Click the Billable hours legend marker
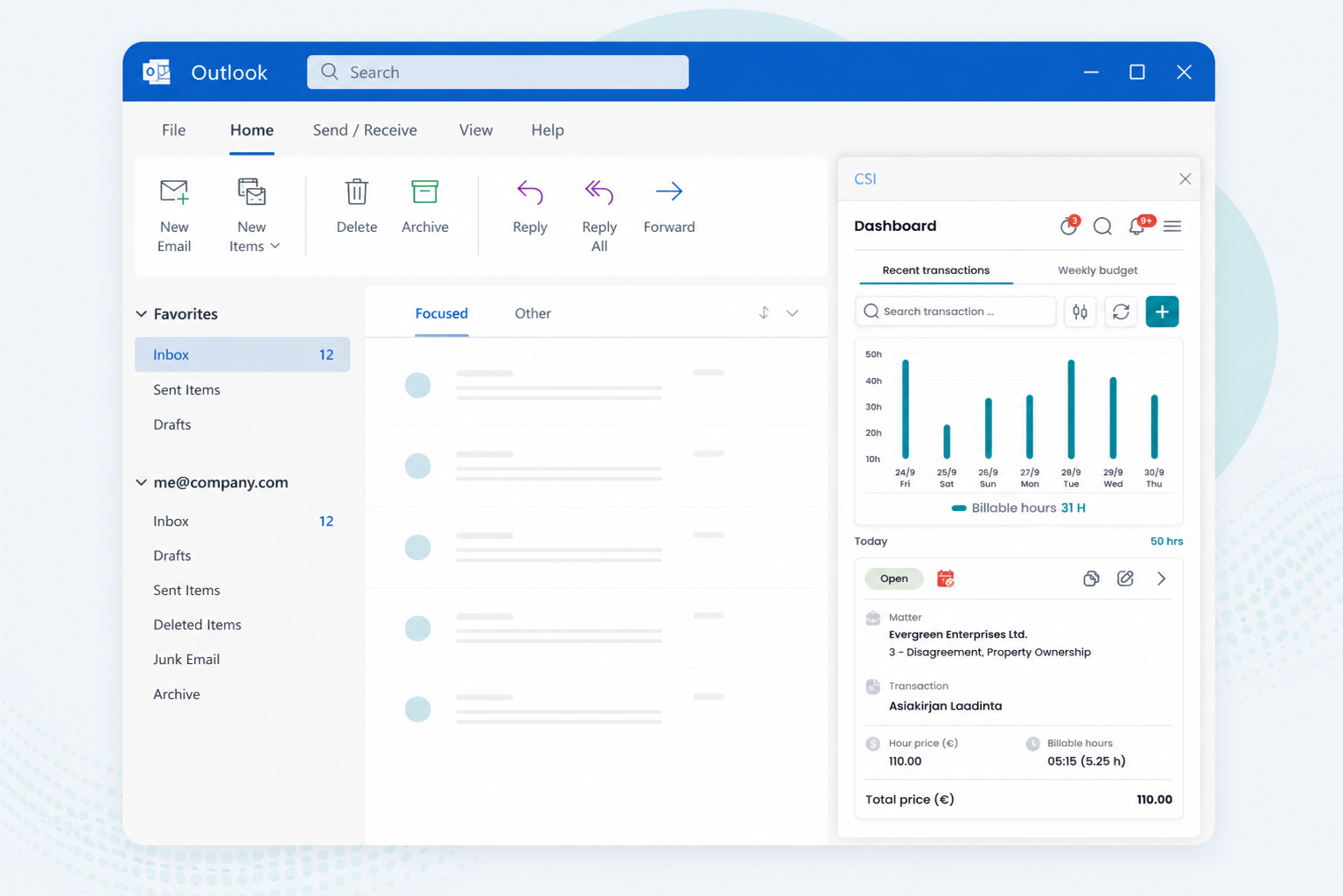The height and width of the screenshot is (896, 1343). pos(959,508)
